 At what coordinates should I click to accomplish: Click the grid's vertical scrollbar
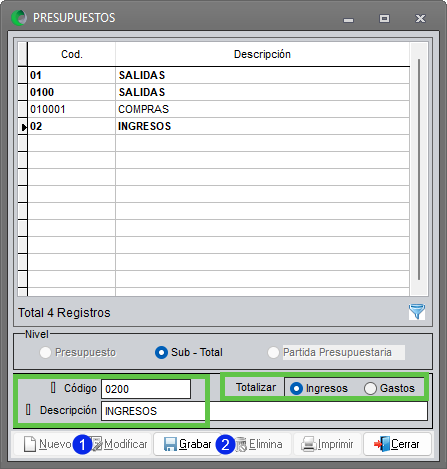click(x=419, y=169)
